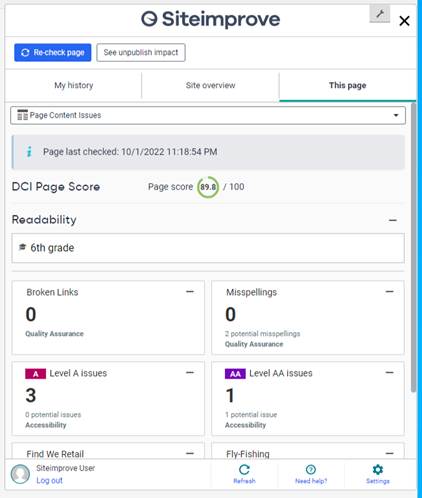Collapse the Broken Links card
The height and width of the screenshot is (498, 422).
coord(190,292)
